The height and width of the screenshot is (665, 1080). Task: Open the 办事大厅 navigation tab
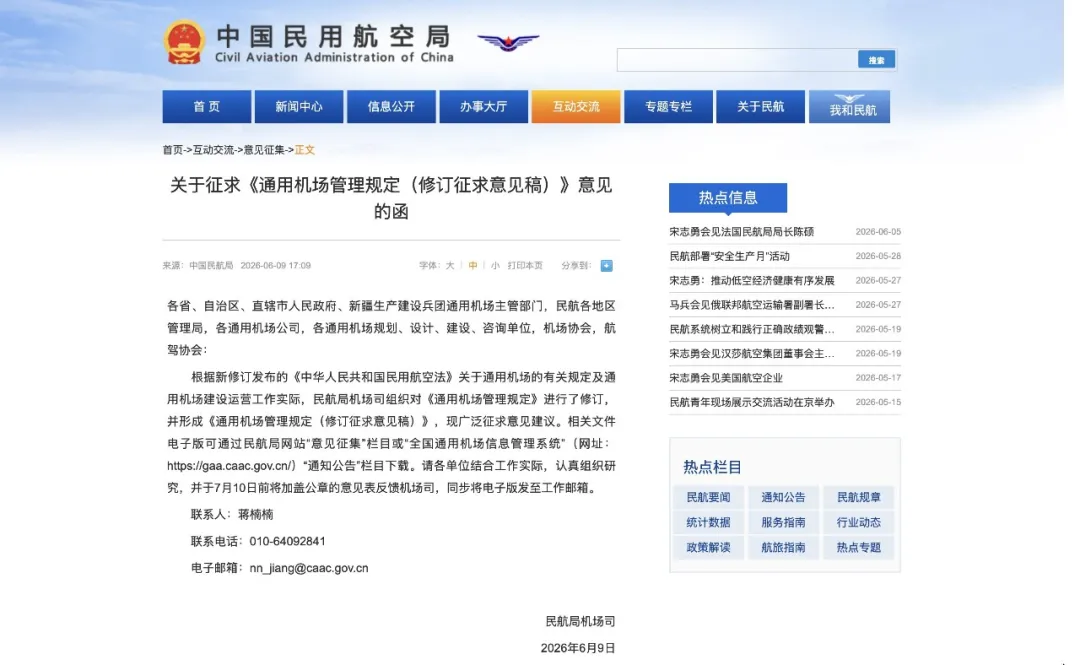tap(484, 107)
